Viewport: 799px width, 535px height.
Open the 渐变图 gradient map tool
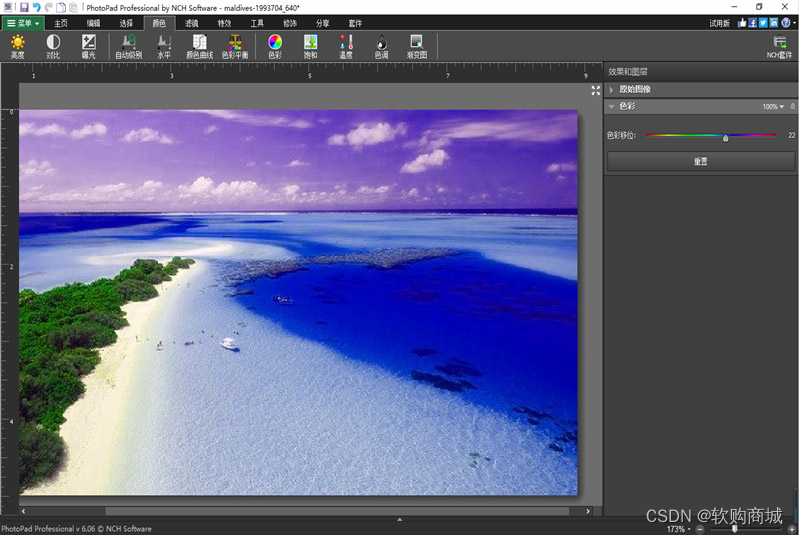(x=417, y=46)
